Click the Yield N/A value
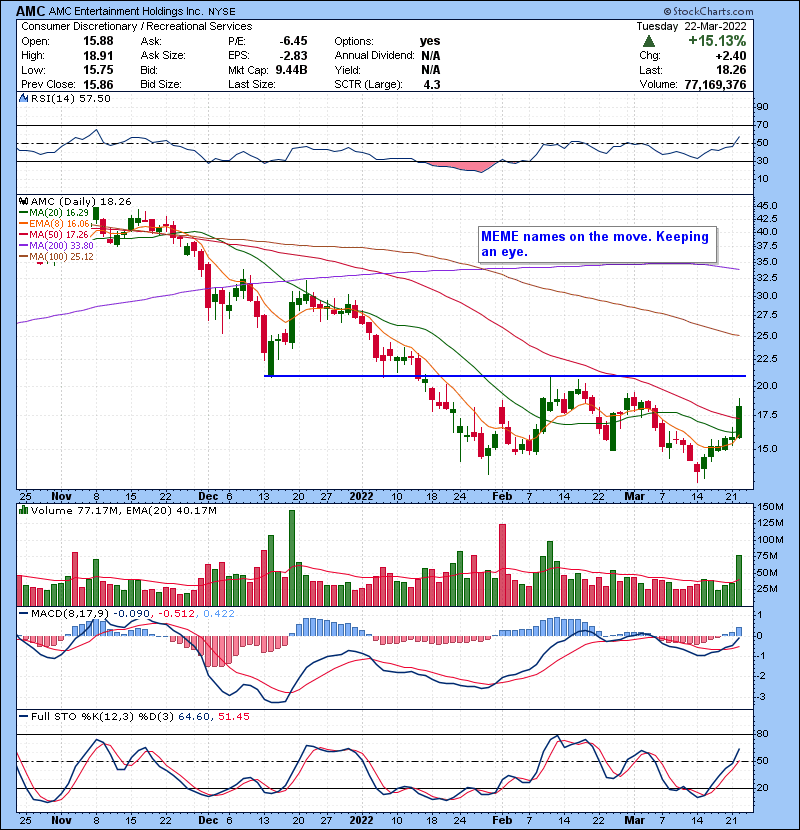Viewport: 800px width, 830px height. click(430, 70)
